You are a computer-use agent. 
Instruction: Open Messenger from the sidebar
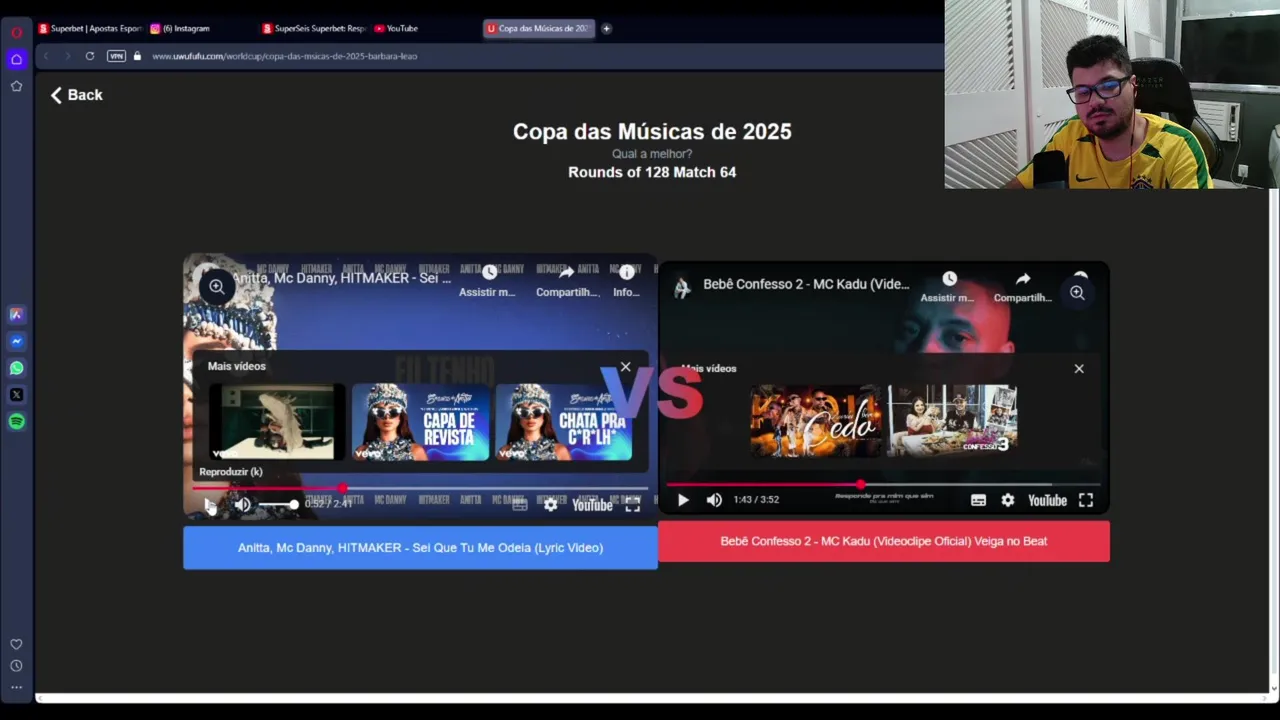pos(16,341)
